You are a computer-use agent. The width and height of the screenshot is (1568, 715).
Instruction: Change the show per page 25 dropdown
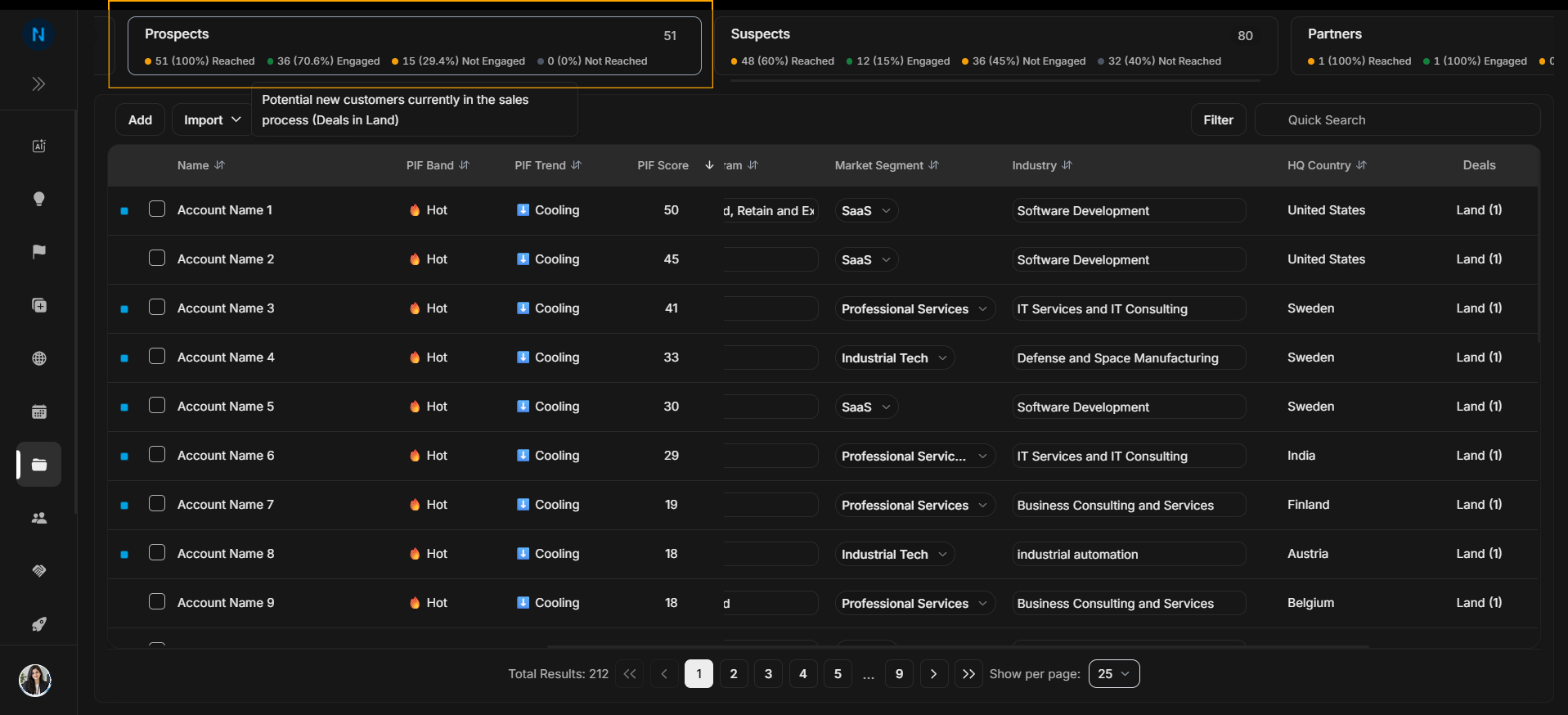pyautogui.click(x=1114, y=674)
